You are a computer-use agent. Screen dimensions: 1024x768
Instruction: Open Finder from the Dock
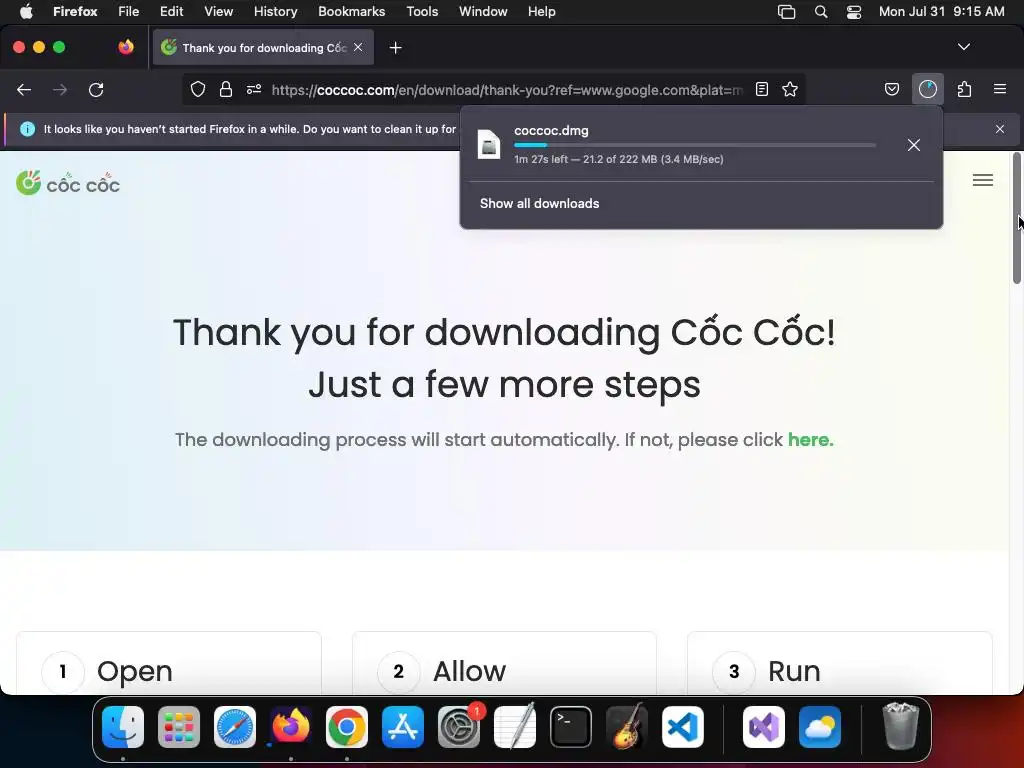click(123, 727)
